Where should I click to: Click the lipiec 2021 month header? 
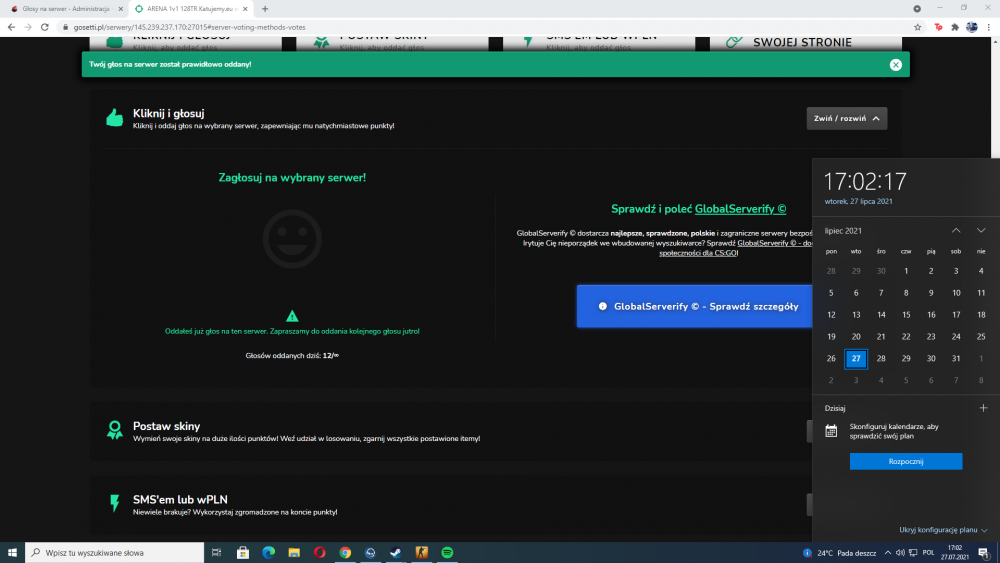843,231
